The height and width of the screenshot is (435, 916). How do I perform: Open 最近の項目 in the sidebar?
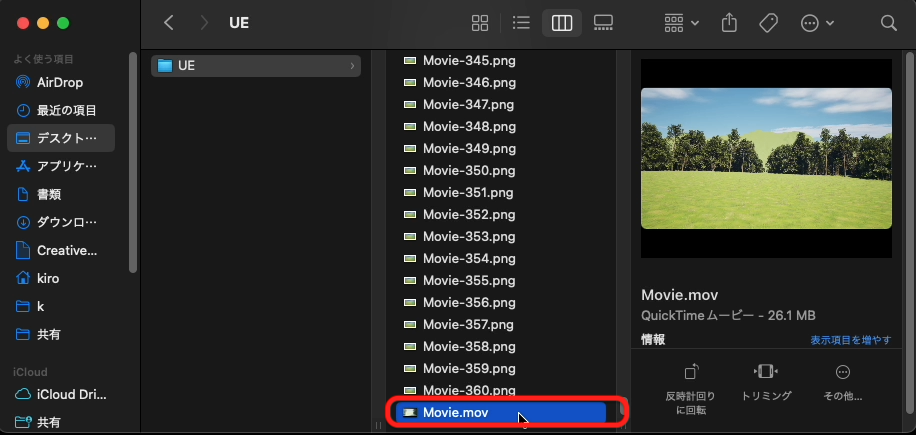[x=61, y=110]
